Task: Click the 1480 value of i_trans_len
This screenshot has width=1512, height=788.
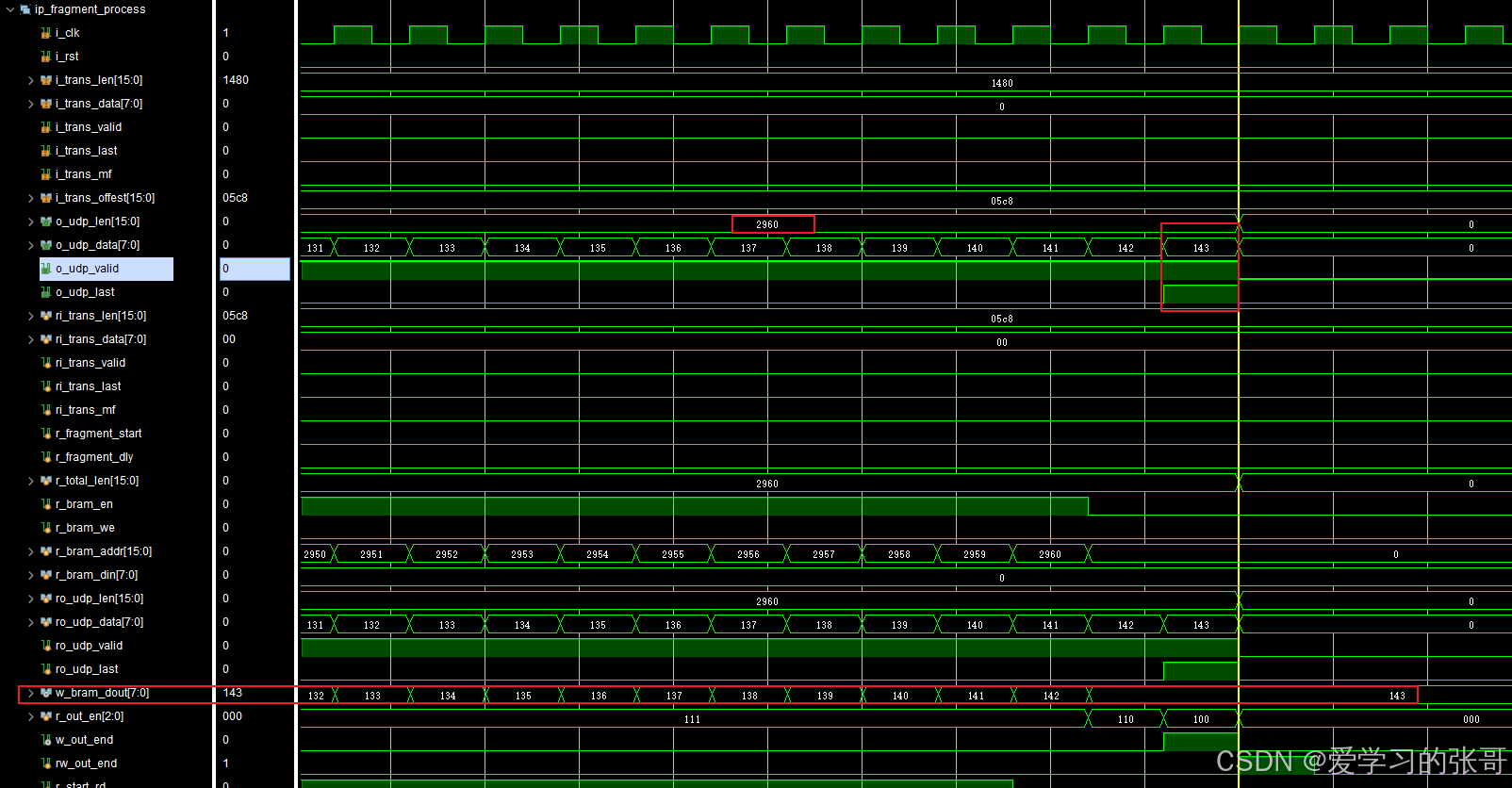Action: coord(236,80)
